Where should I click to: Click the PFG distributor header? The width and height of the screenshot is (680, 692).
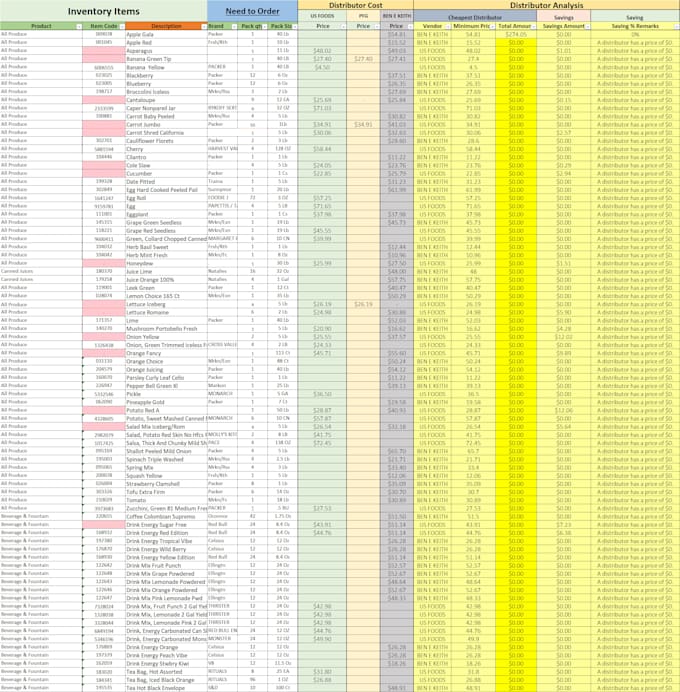[363, 16]
